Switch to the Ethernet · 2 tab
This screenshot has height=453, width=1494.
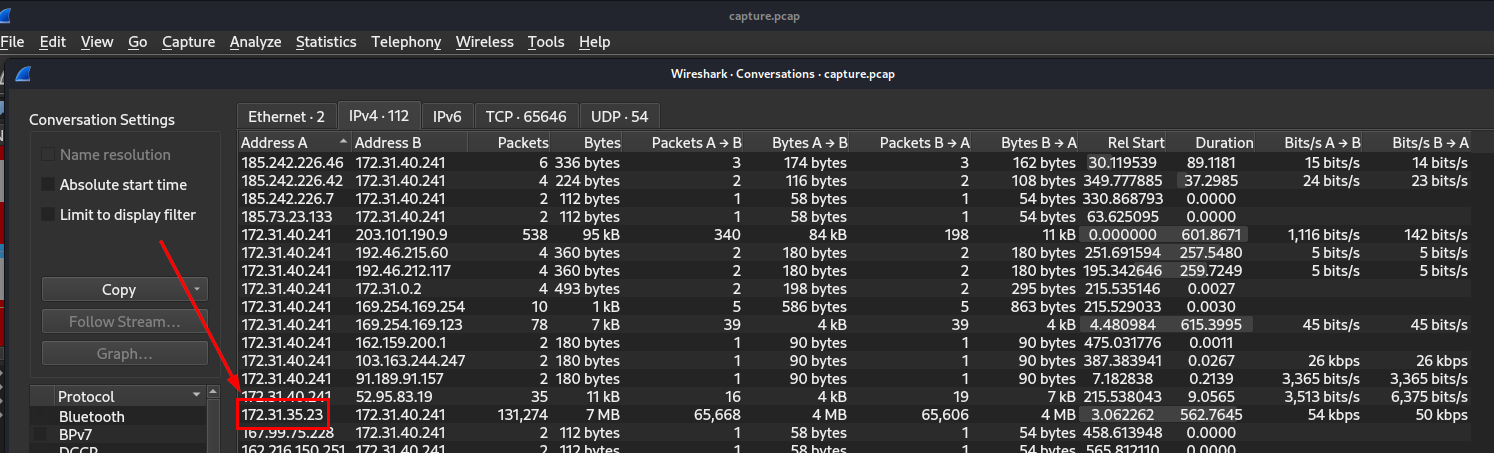286,116
